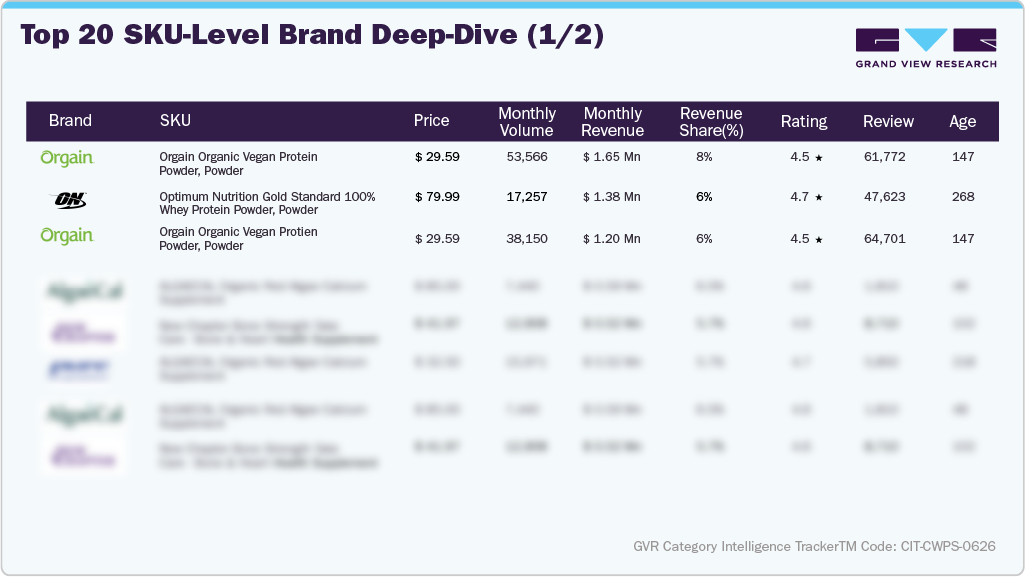Click the Brand column header
1025x577 pixels.
[70, 121]
